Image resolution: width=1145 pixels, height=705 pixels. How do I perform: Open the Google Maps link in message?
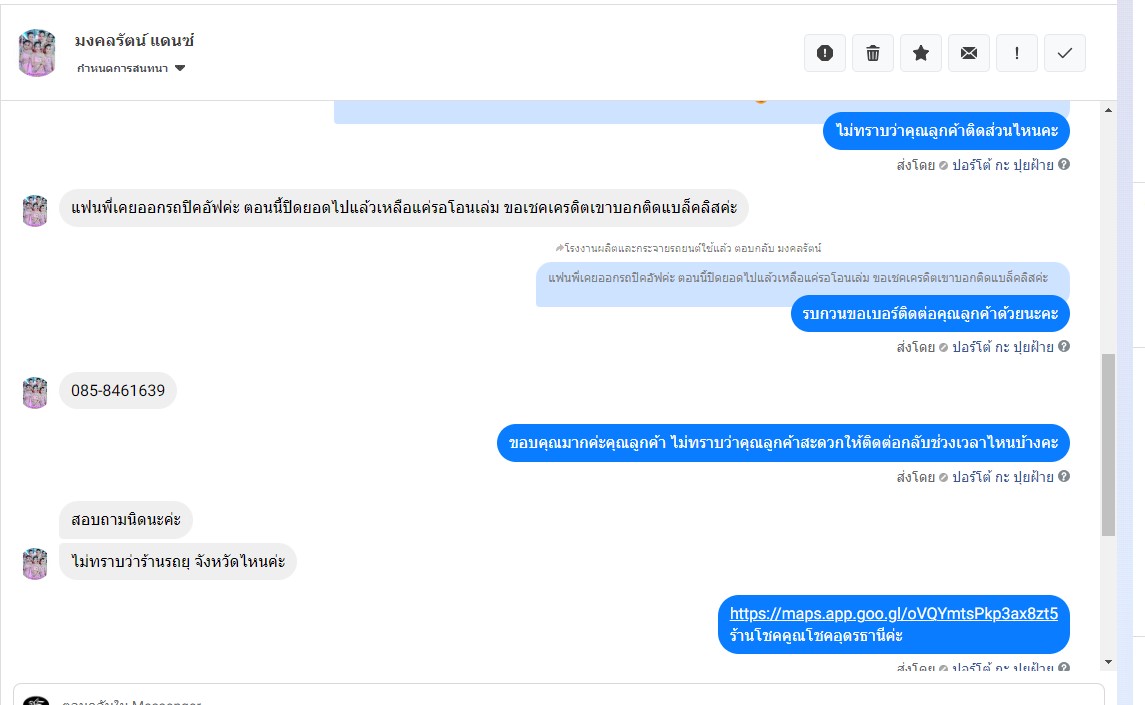pos(894,614)
